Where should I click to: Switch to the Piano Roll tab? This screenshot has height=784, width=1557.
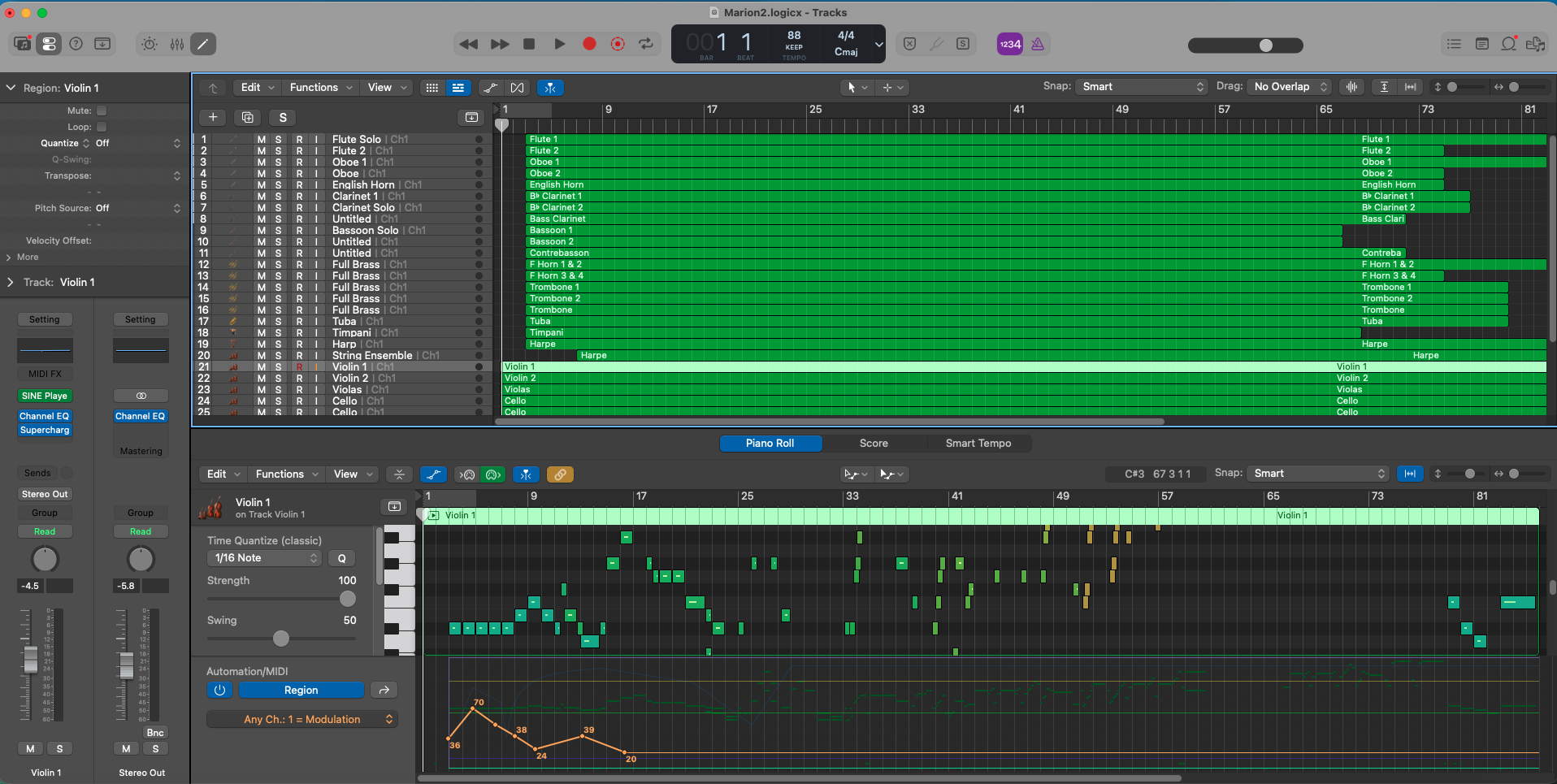[x=770, y=444]
